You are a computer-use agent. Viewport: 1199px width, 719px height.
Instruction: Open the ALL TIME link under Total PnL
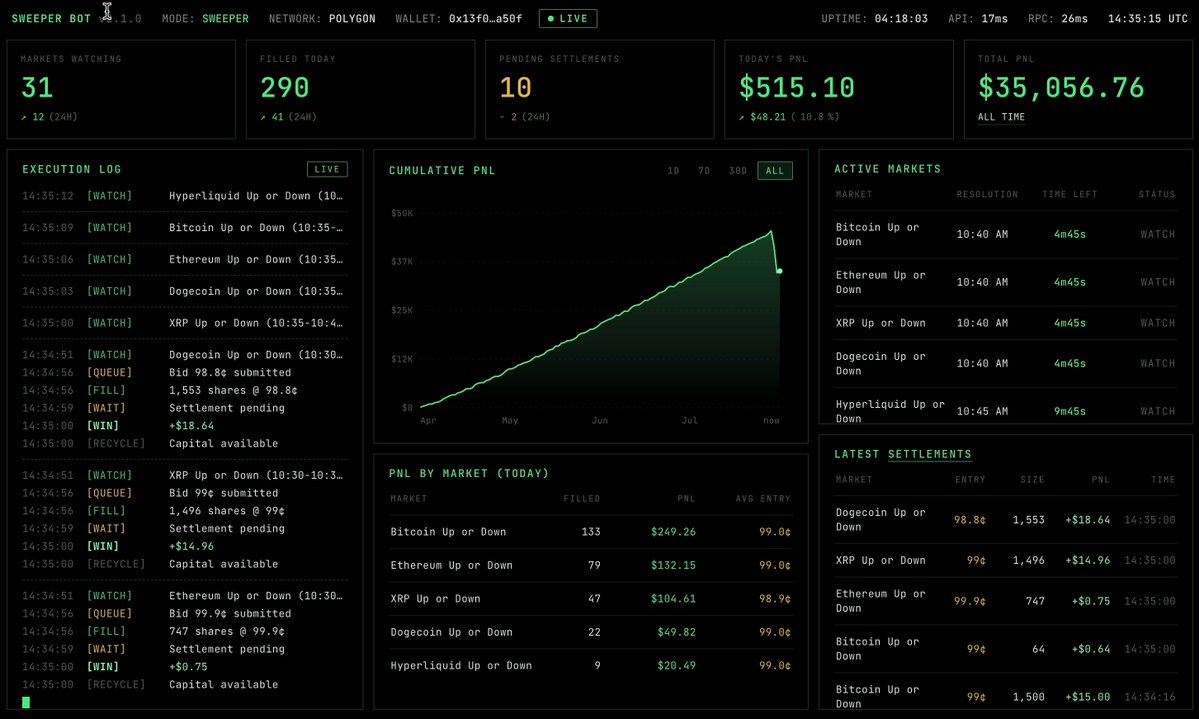(1001, 117)
